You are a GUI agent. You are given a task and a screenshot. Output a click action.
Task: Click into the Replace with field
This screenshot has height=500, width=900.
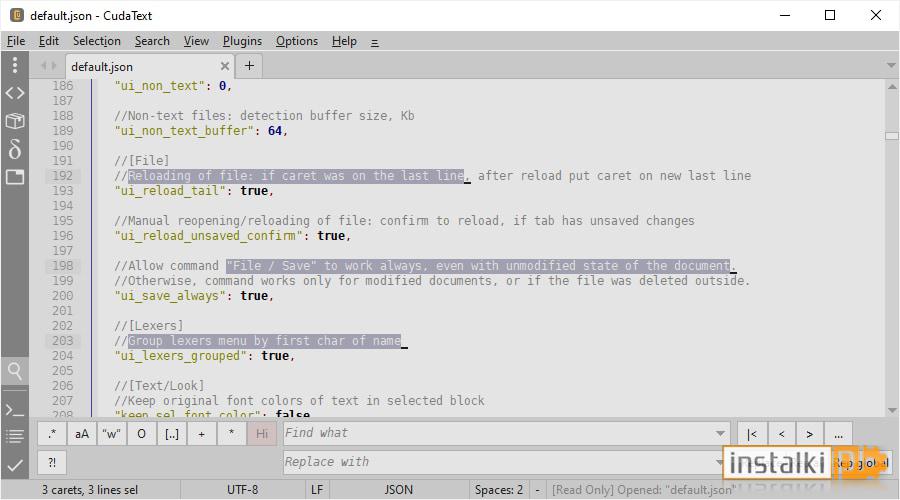[x=500, y=462]
